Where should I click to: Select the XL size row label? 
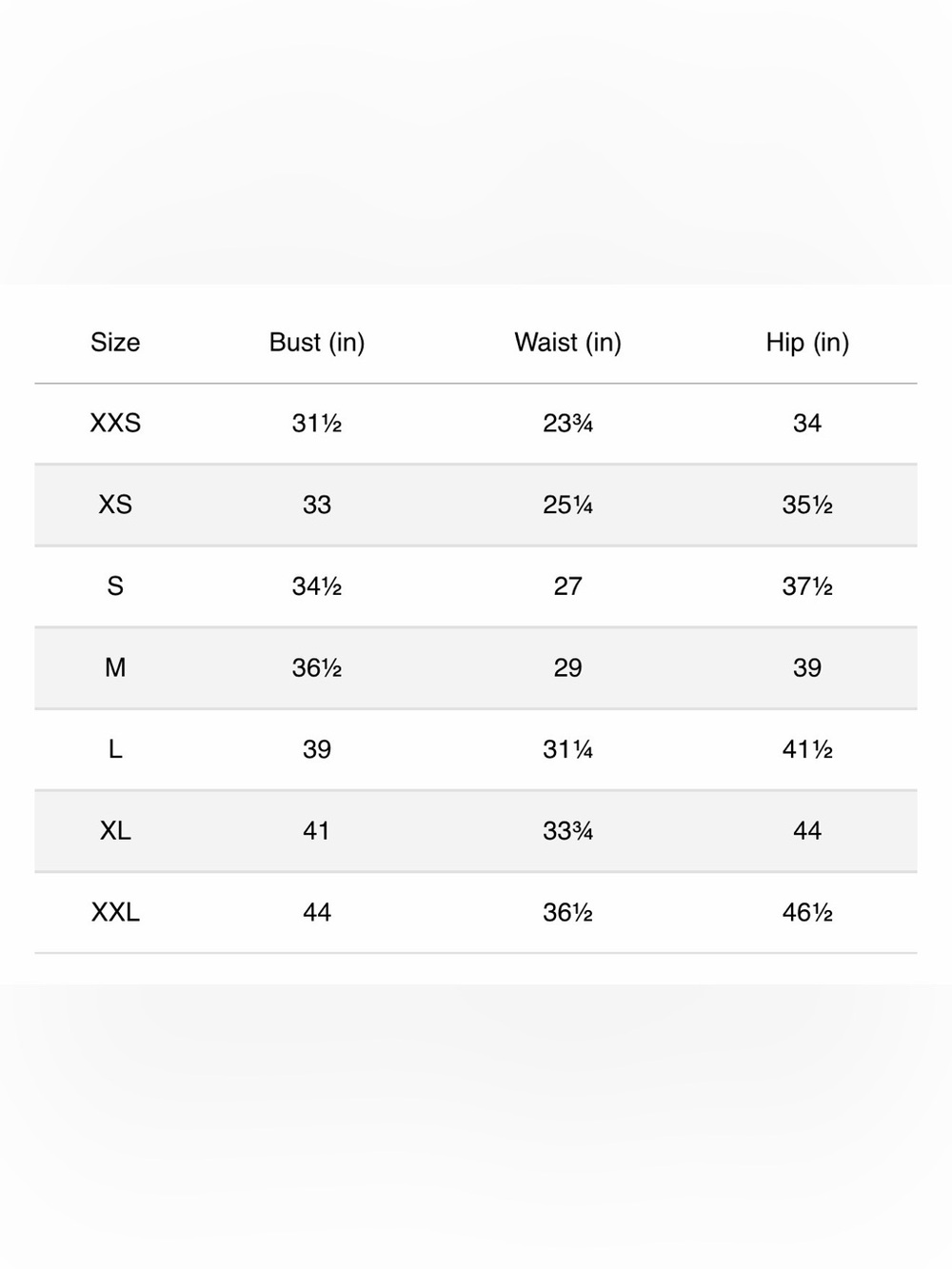115,831
